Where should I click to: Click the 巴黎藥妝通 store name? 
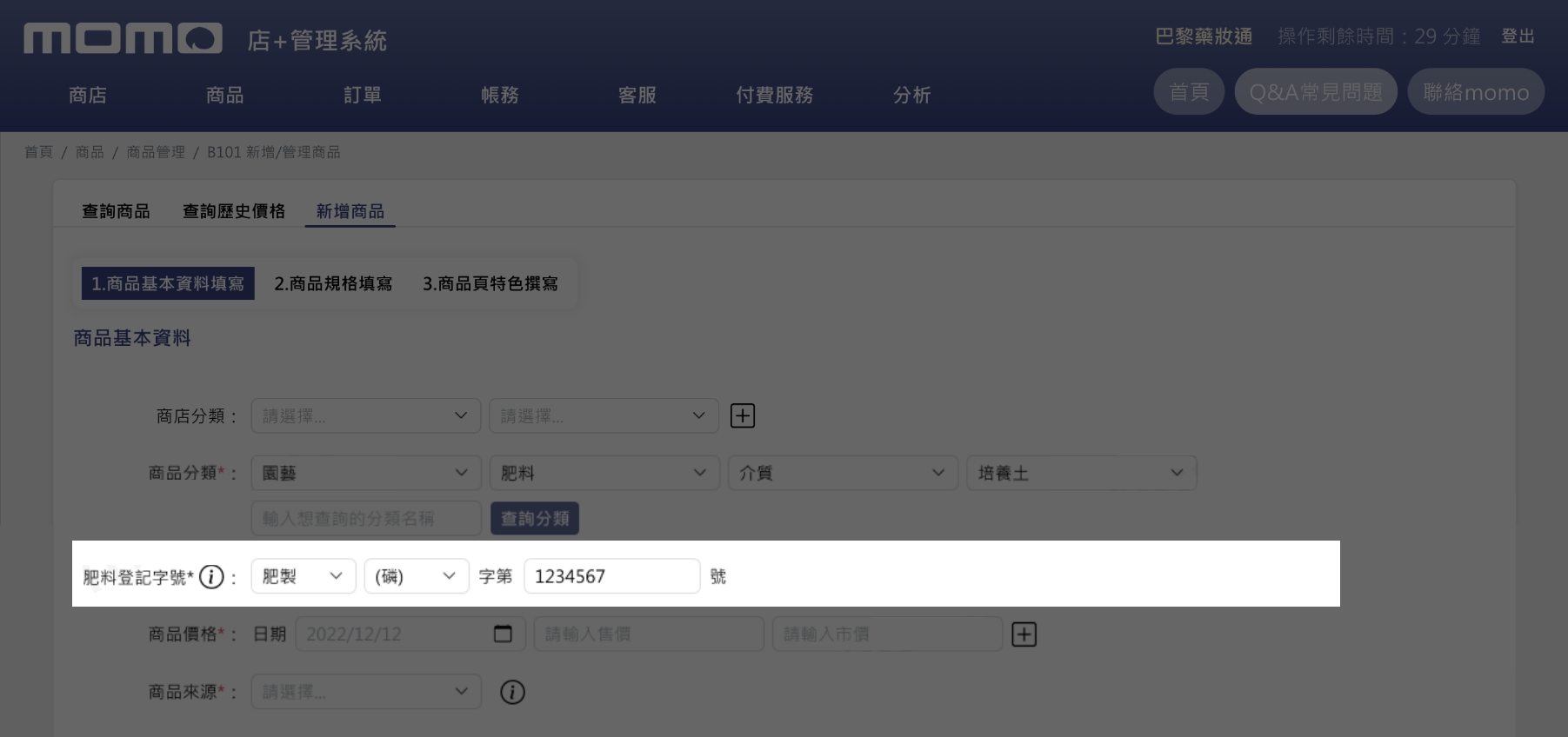[x=1204, y=37]
